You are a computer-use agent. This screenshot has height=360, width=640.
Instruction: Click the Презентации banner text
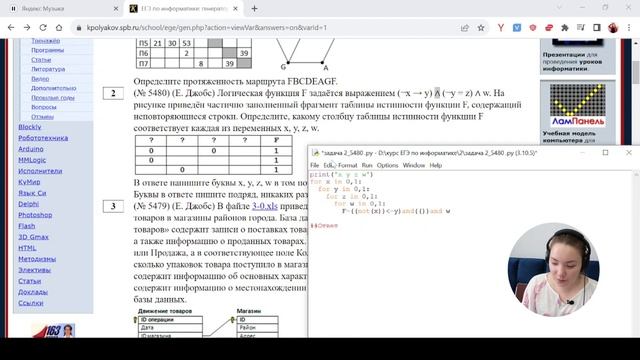click(x=572, y=62)
